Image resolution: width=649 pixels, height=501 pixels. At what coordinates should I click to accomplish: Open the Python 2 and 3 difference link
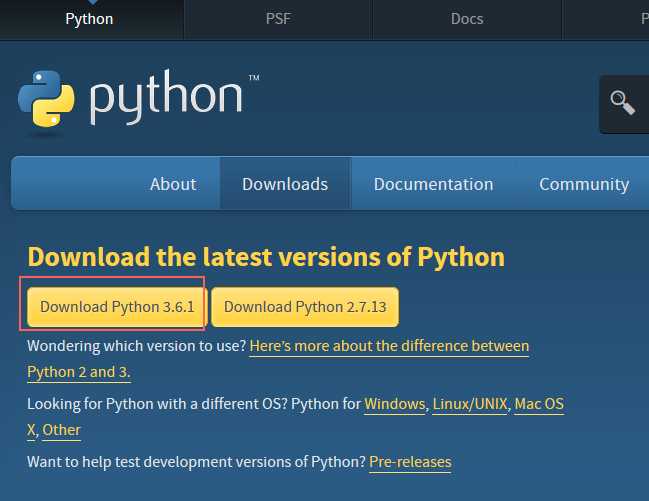point(389,346)
